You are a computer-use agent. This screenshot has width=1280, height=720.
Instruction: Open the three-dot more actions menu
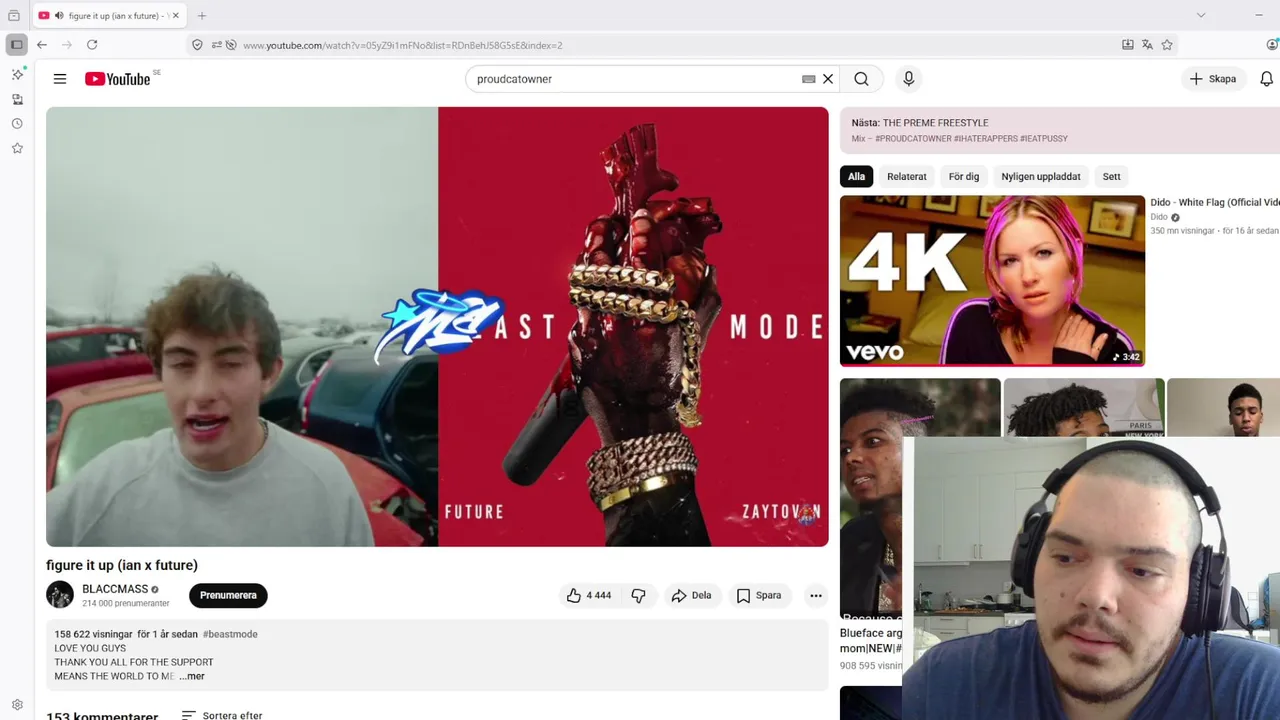click(x=816, y=595)
